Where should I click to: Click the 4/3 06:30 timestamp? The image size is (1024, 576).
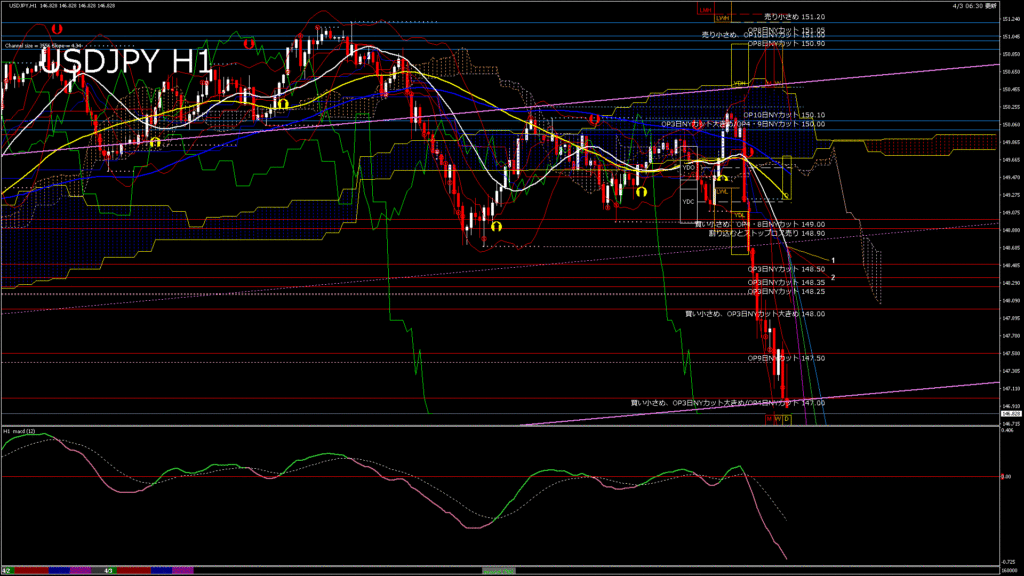975,5
